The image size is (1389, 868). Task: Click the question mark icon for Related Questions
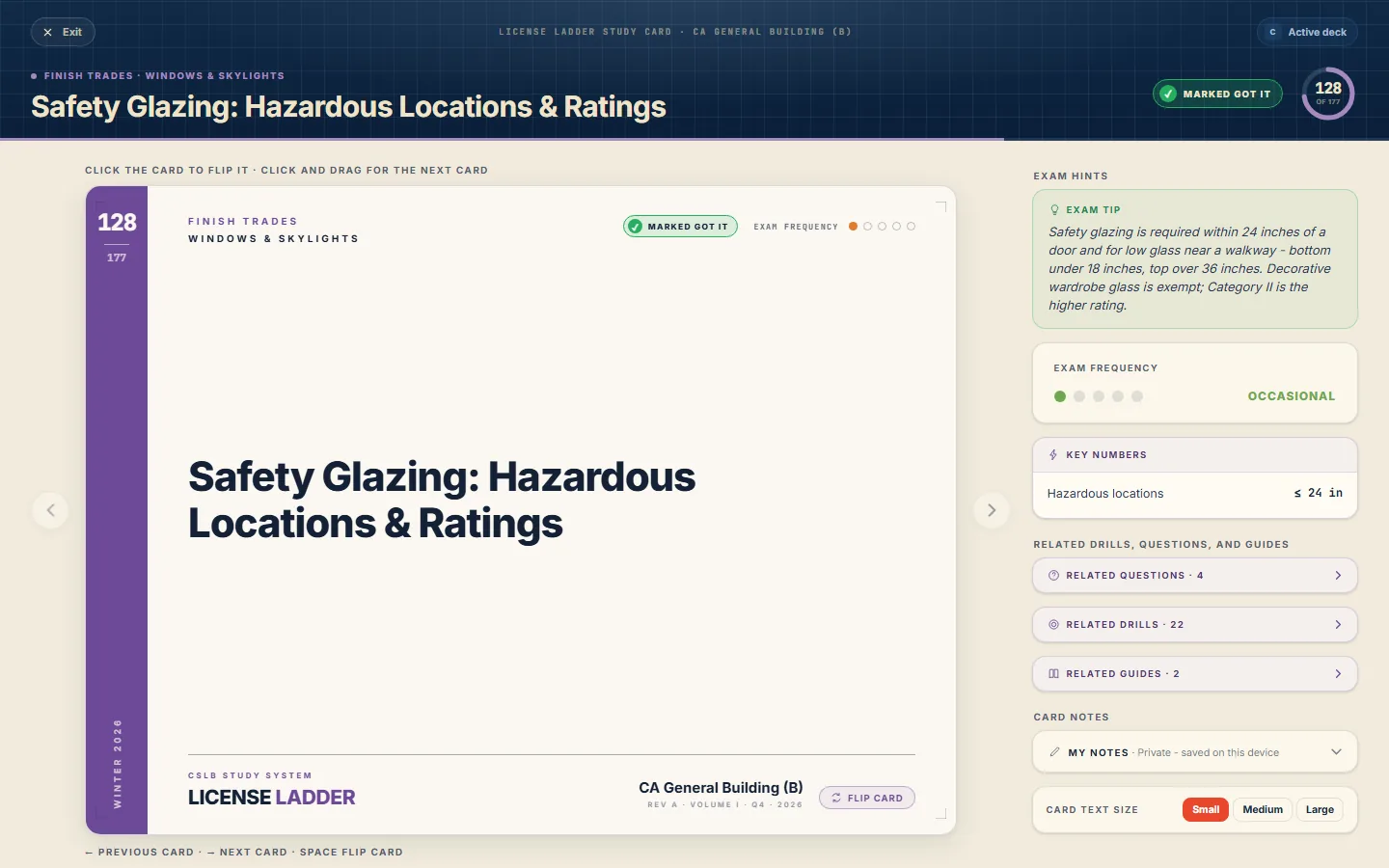click(1053, 576)
